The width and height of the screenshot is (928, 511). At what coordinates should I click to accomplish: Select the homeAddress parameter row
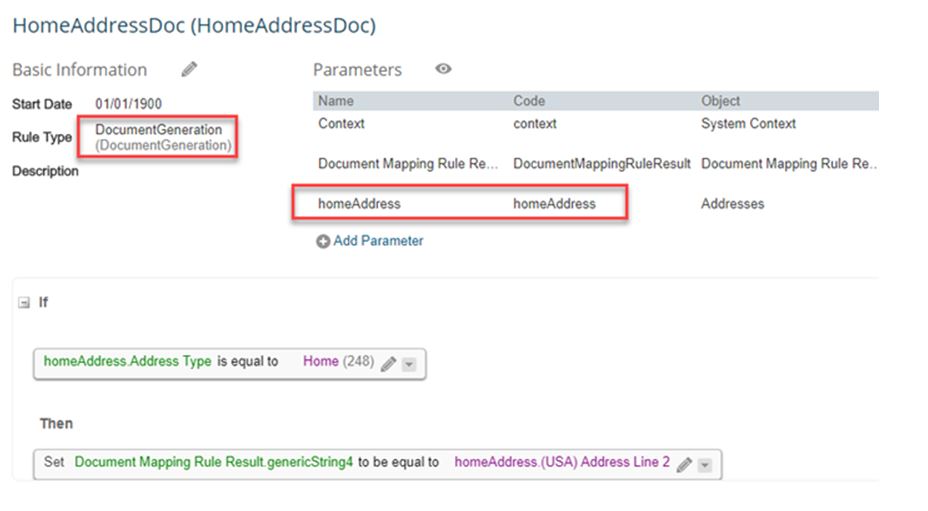pyautogui.click(x=596, y=204)
